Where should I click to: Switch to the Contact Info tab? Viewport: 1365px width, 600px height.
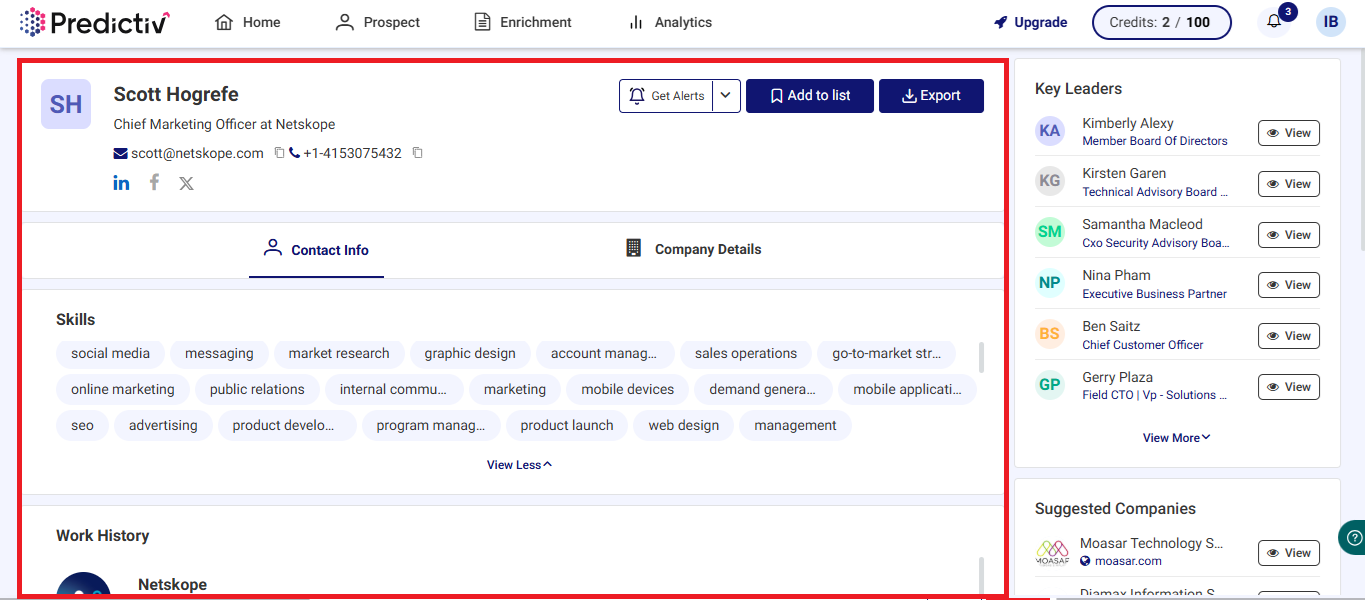coord(316,249)
